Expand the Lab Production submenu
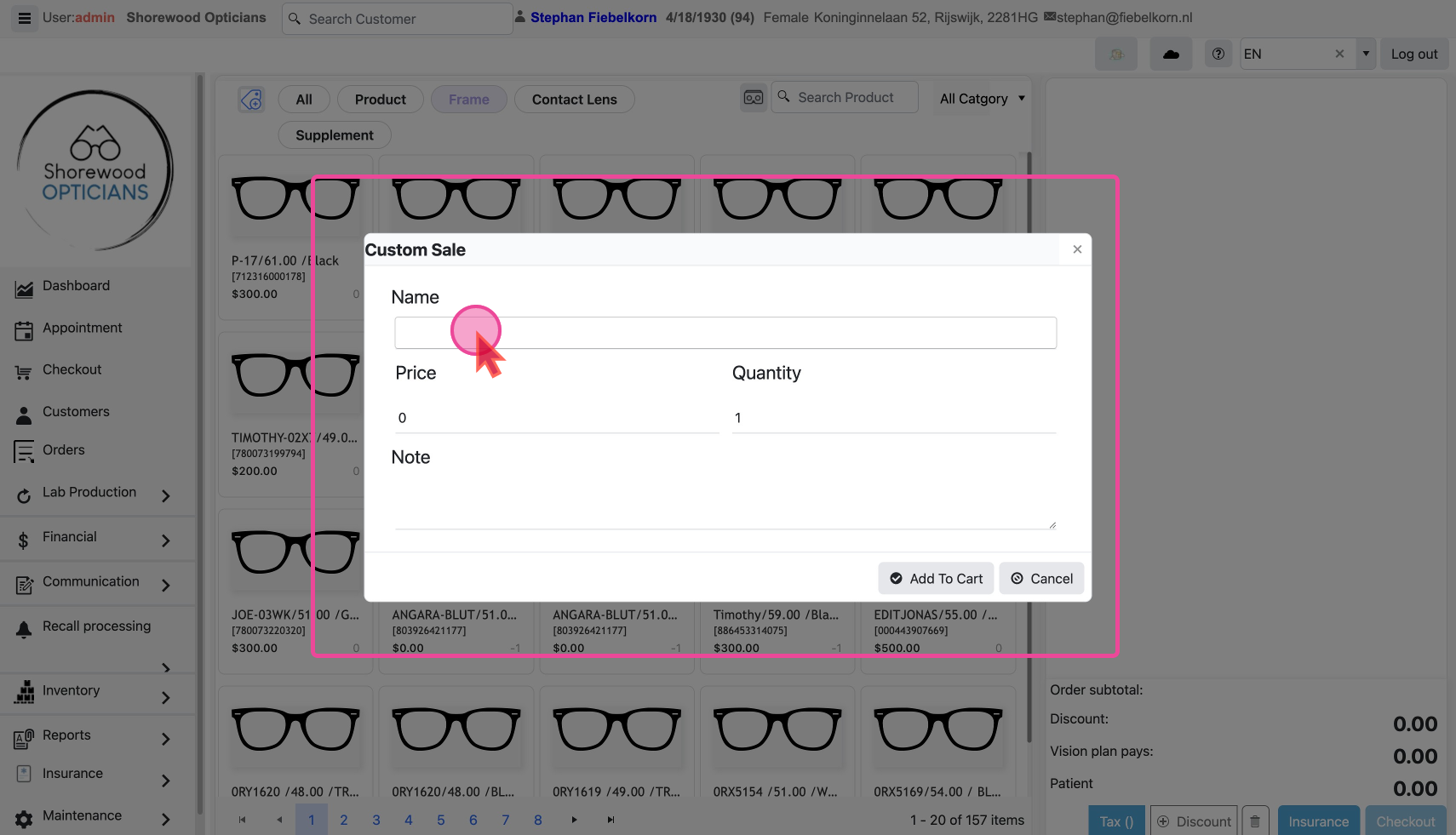Viewport: 1456px width, 835px height. 166,495
